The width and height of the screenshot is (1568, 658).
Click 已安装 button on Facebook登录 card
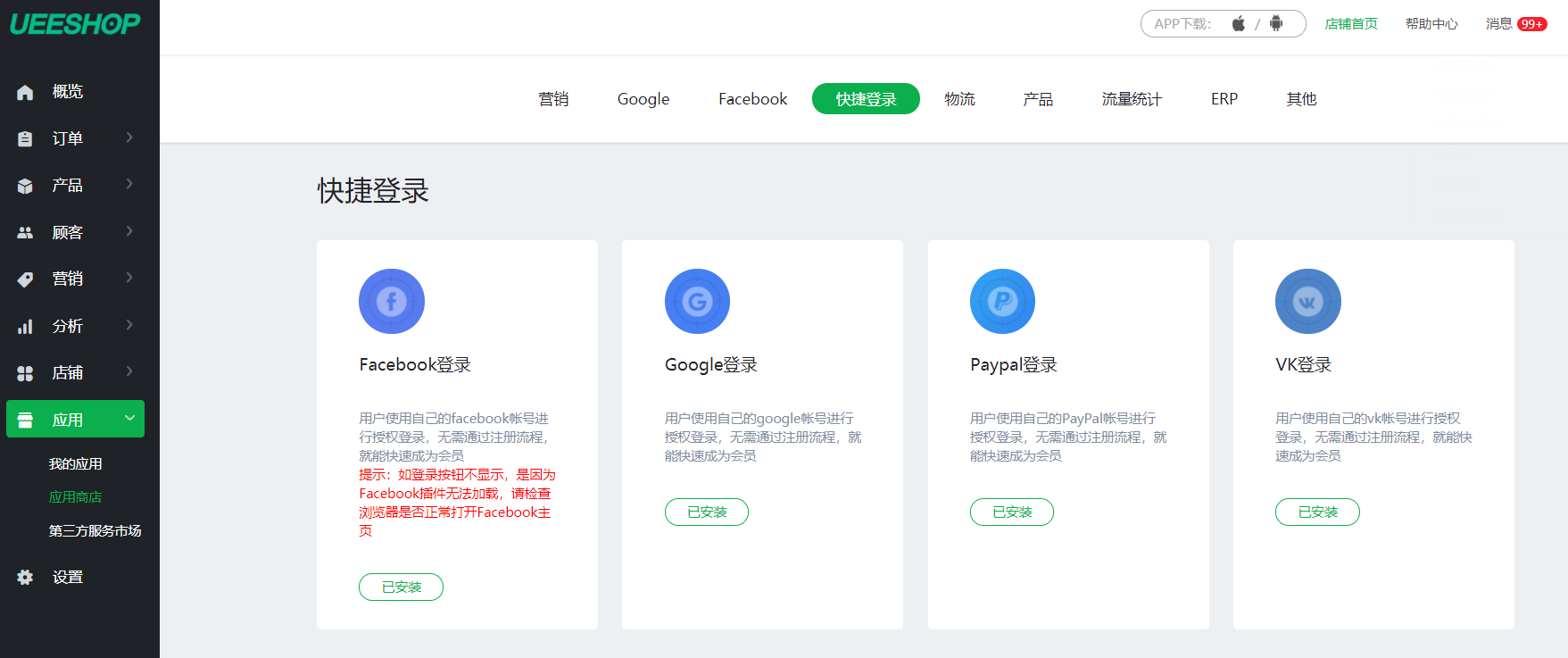tap(402, 587)
